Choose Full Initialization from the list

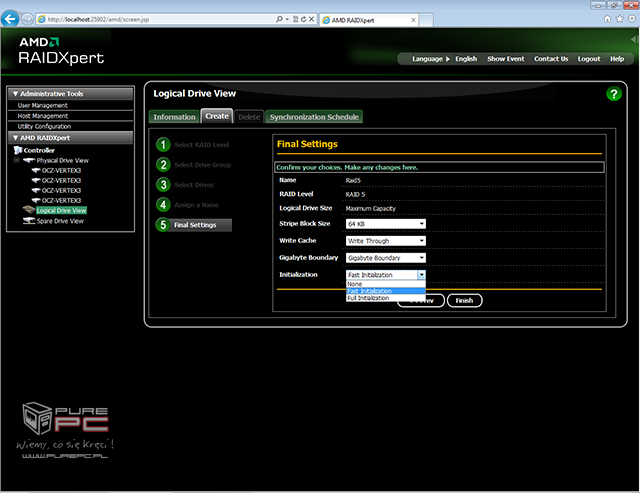[x=370, y=298]
